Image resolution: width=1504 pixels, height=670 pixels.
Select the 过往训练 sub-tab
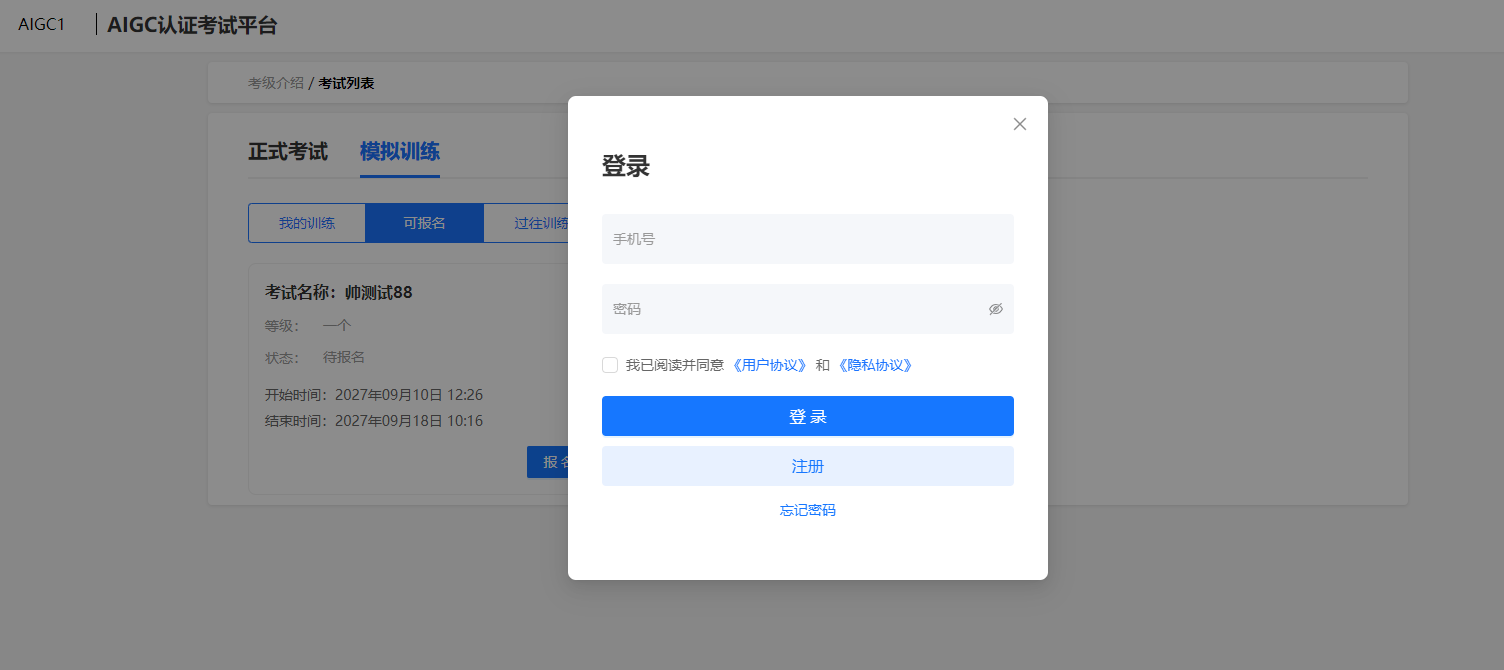pyautogui.click(x=527, y=223)
